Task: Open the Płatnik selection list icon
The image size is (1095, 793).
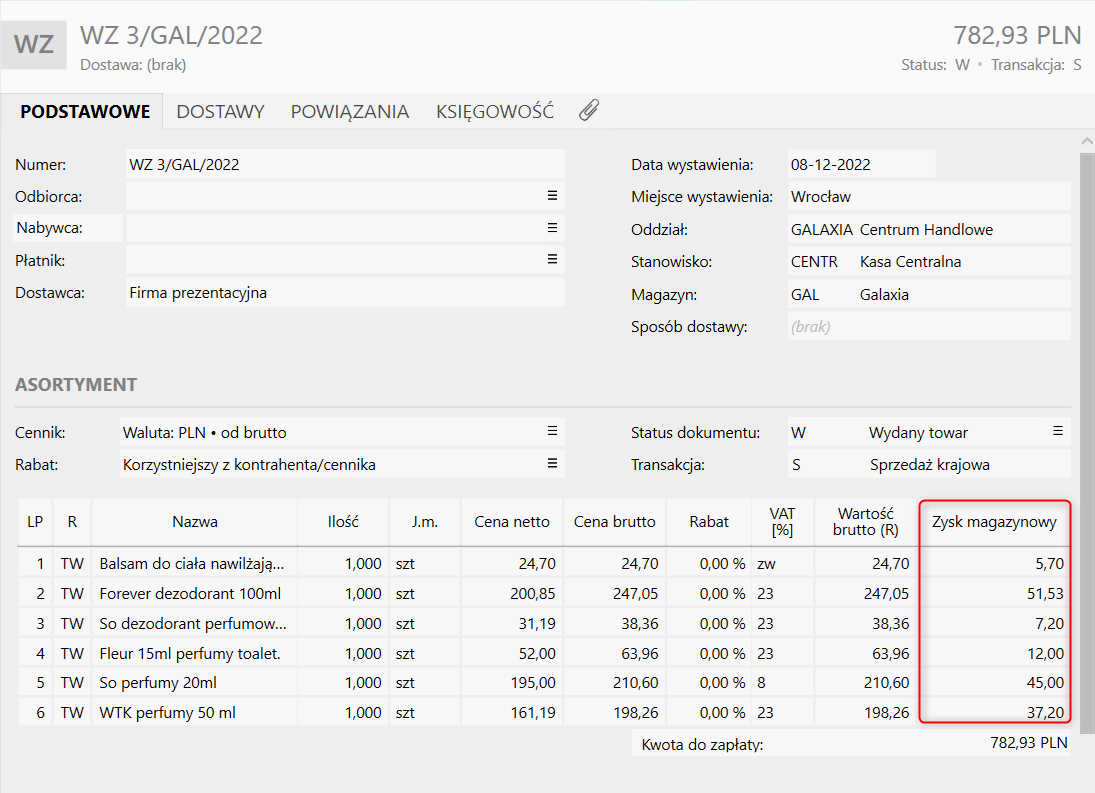Action: click(552, 260)
